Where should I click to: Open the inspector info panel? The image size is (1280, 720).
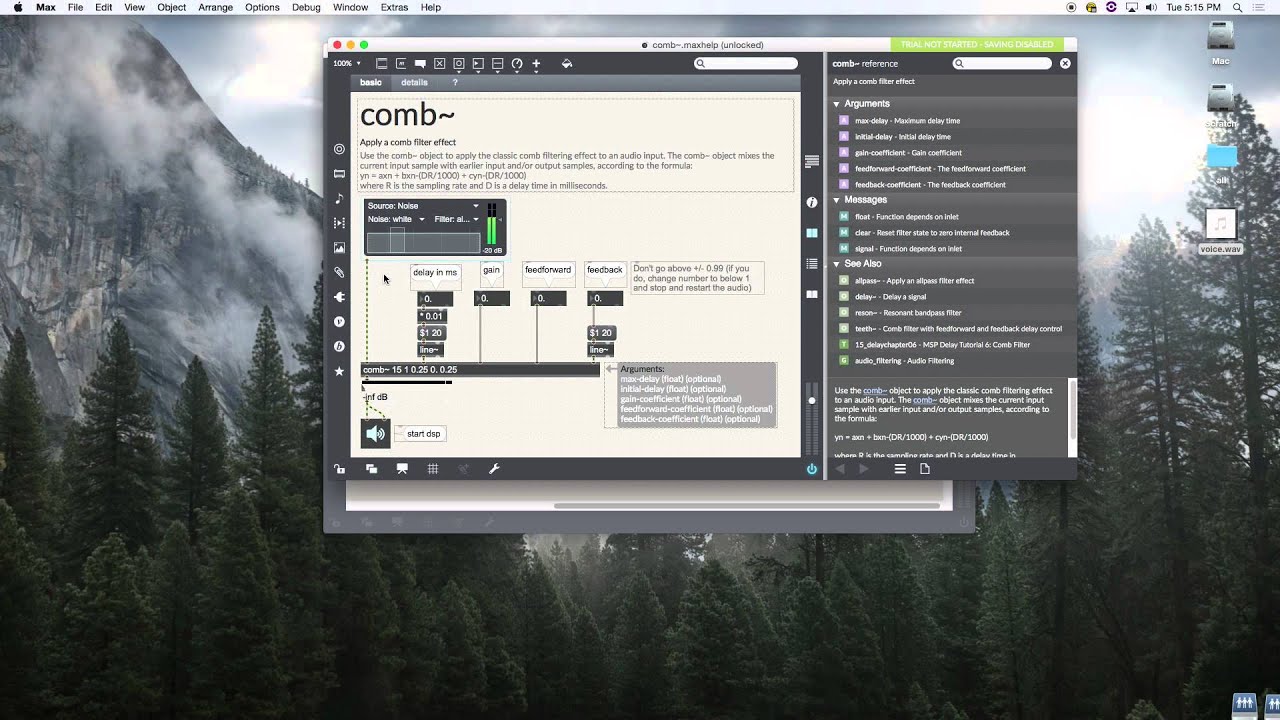(812, 202)
